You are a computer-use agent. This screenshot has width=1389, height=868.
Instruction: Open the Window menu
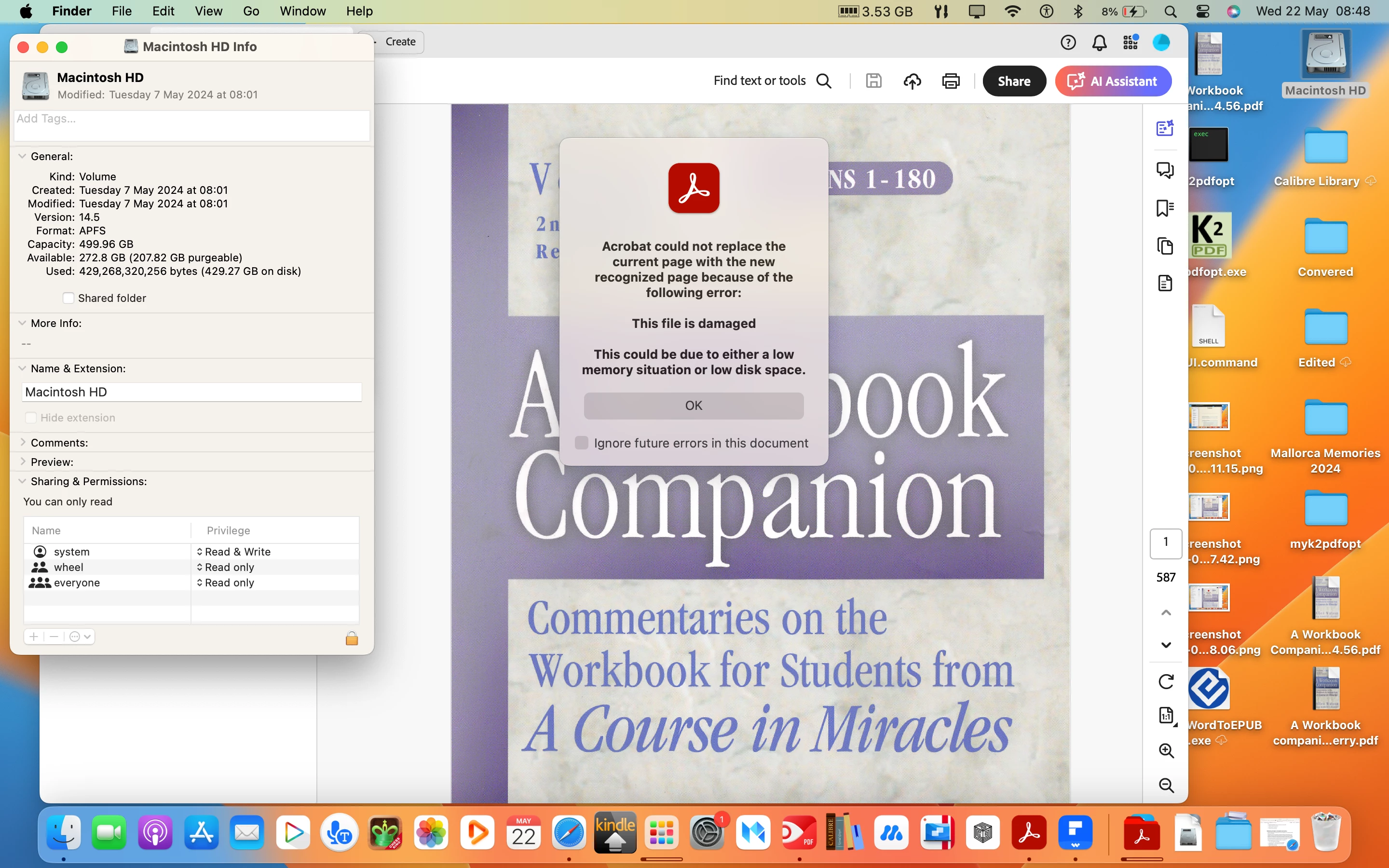(x=302, y=11)
